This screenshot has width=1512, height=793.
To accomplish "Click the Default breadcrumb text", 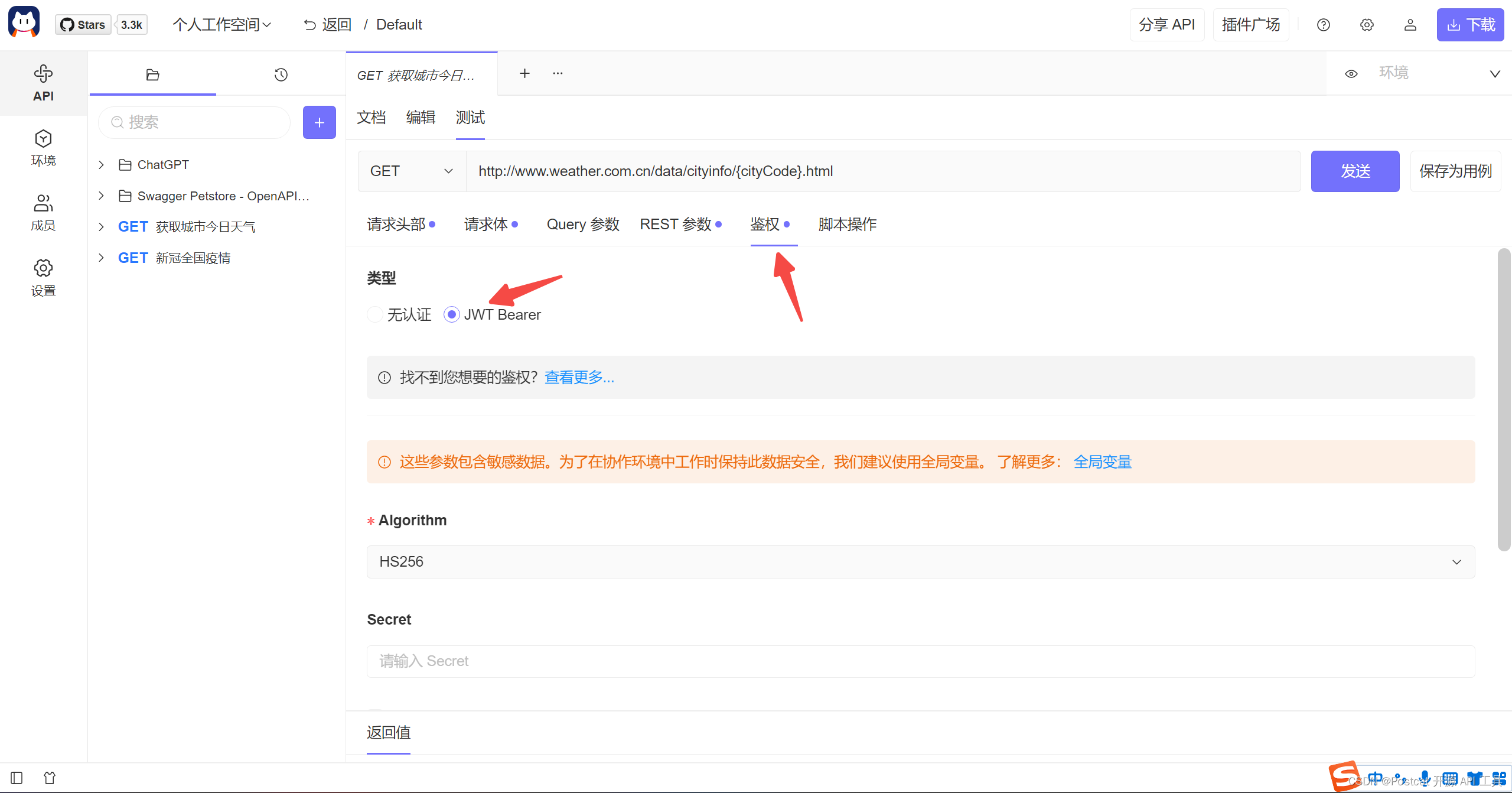I will [x=399, y=25].
